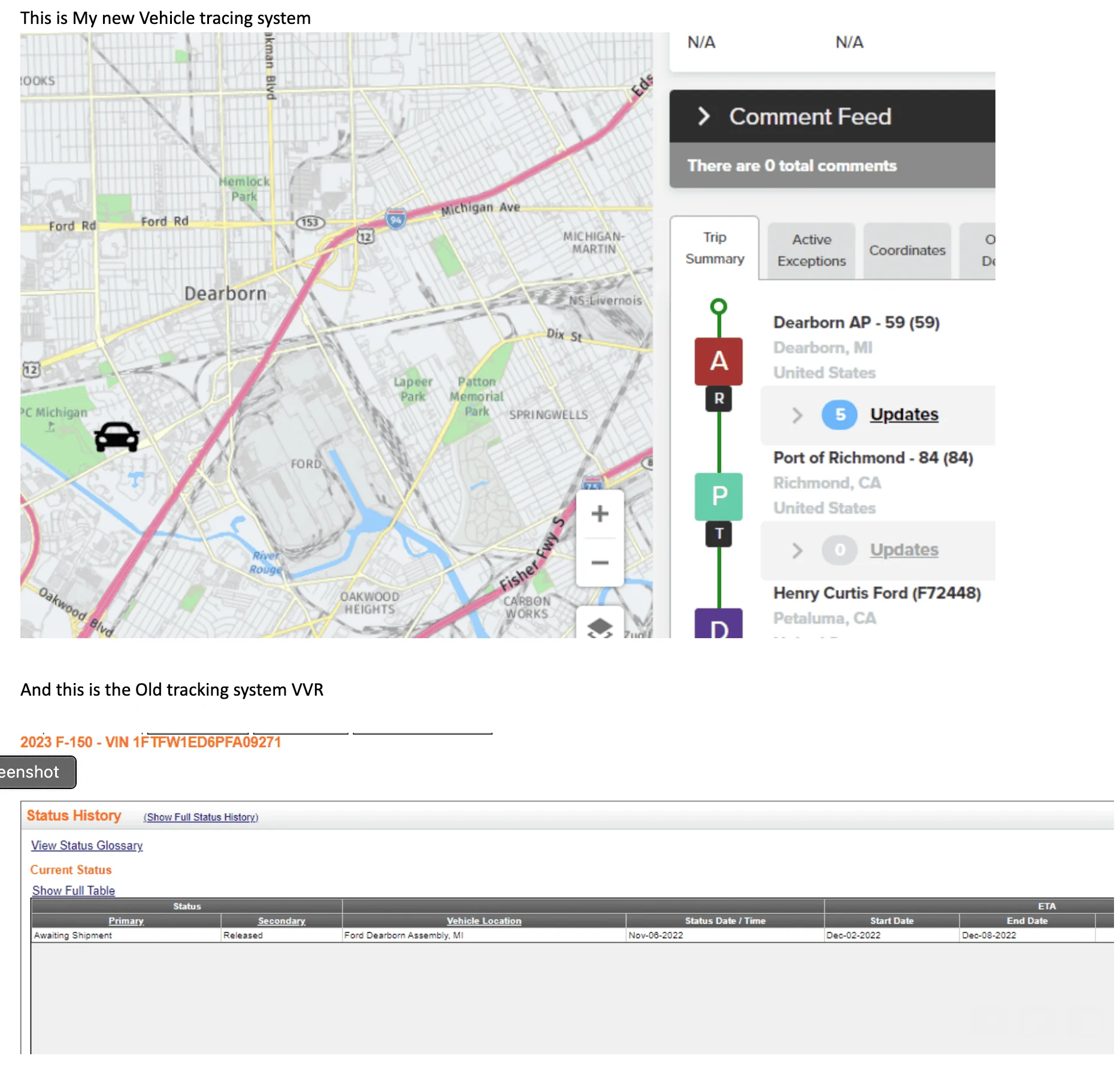Click the green route start circle marker

click(719, 307)
